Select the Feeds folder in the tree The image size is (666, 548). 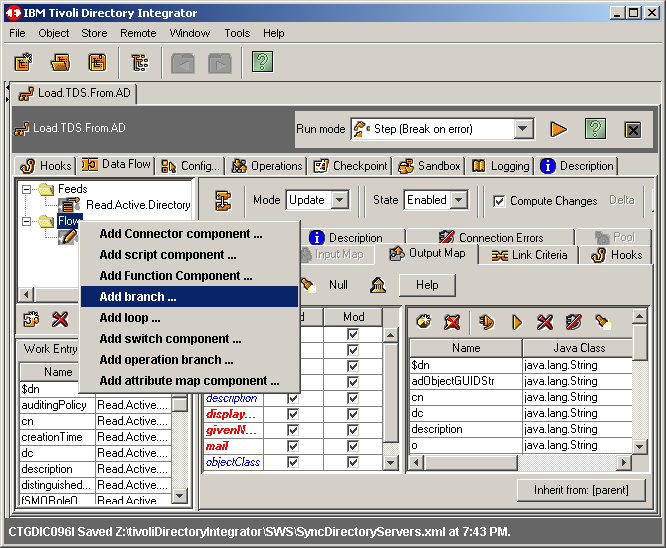(x=72, y=189)
